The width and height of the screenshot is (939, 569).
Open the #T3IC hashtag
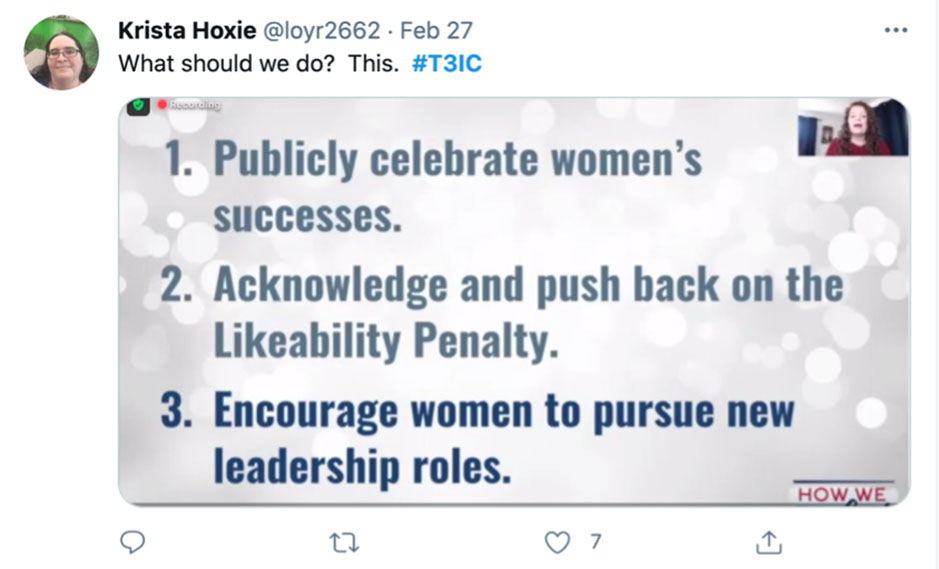(x=447, y=62)
